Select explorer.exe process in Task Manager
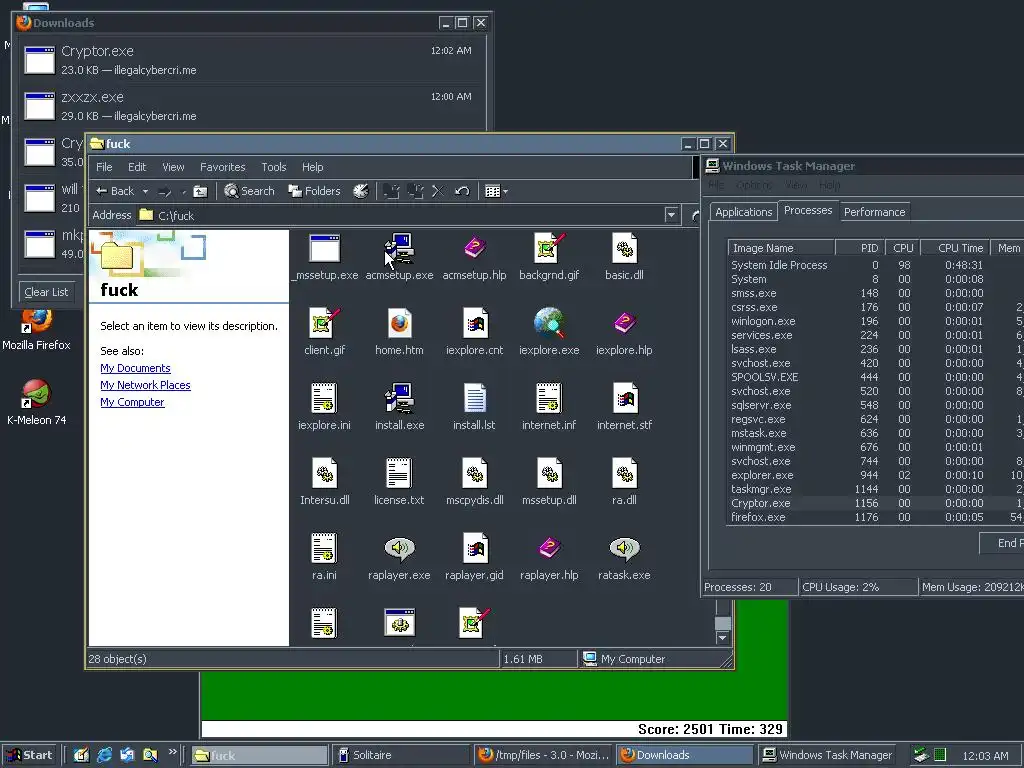This screenshot has height=768, width=1024. point(876,475)
